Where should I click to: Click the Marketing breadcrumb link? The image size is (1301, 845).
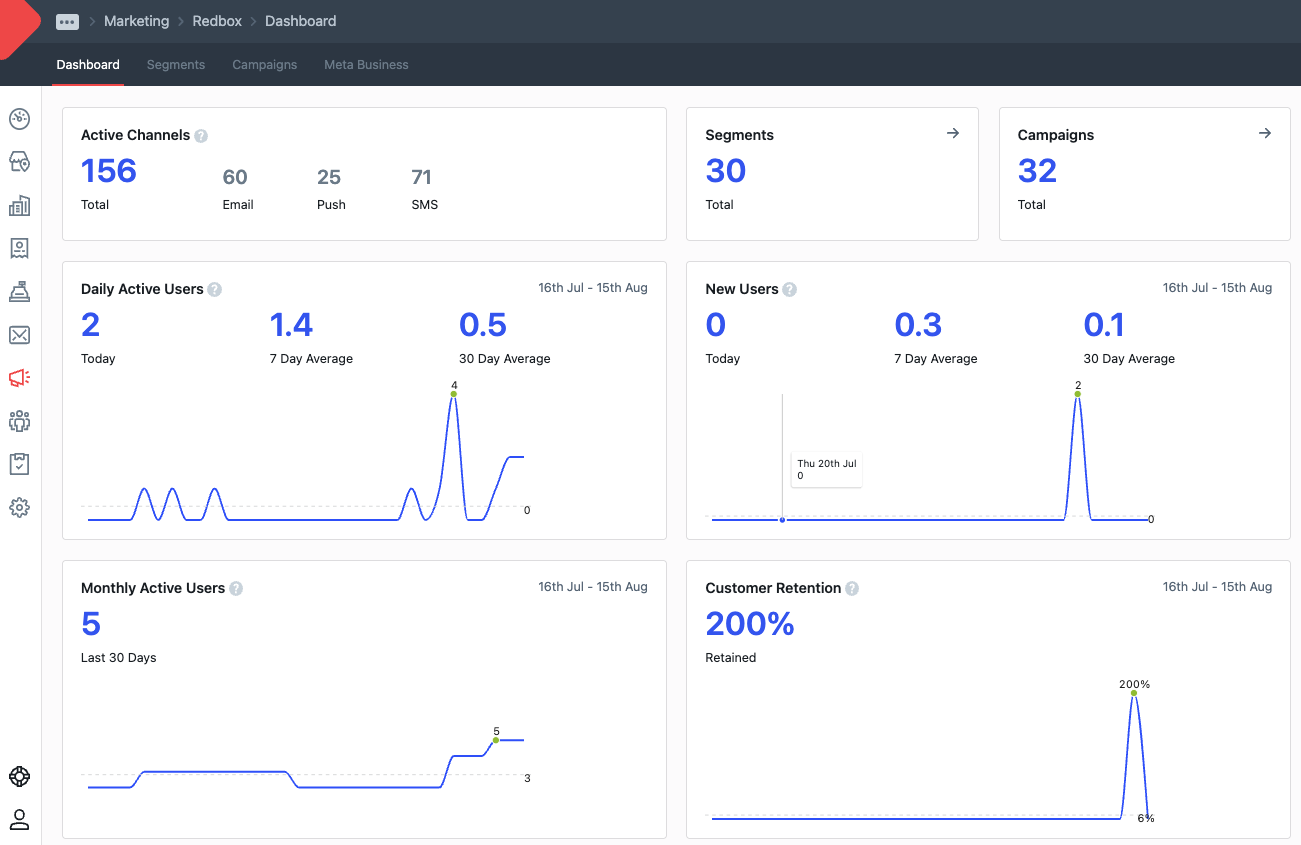pyautogui.click(x=136, y=21)
